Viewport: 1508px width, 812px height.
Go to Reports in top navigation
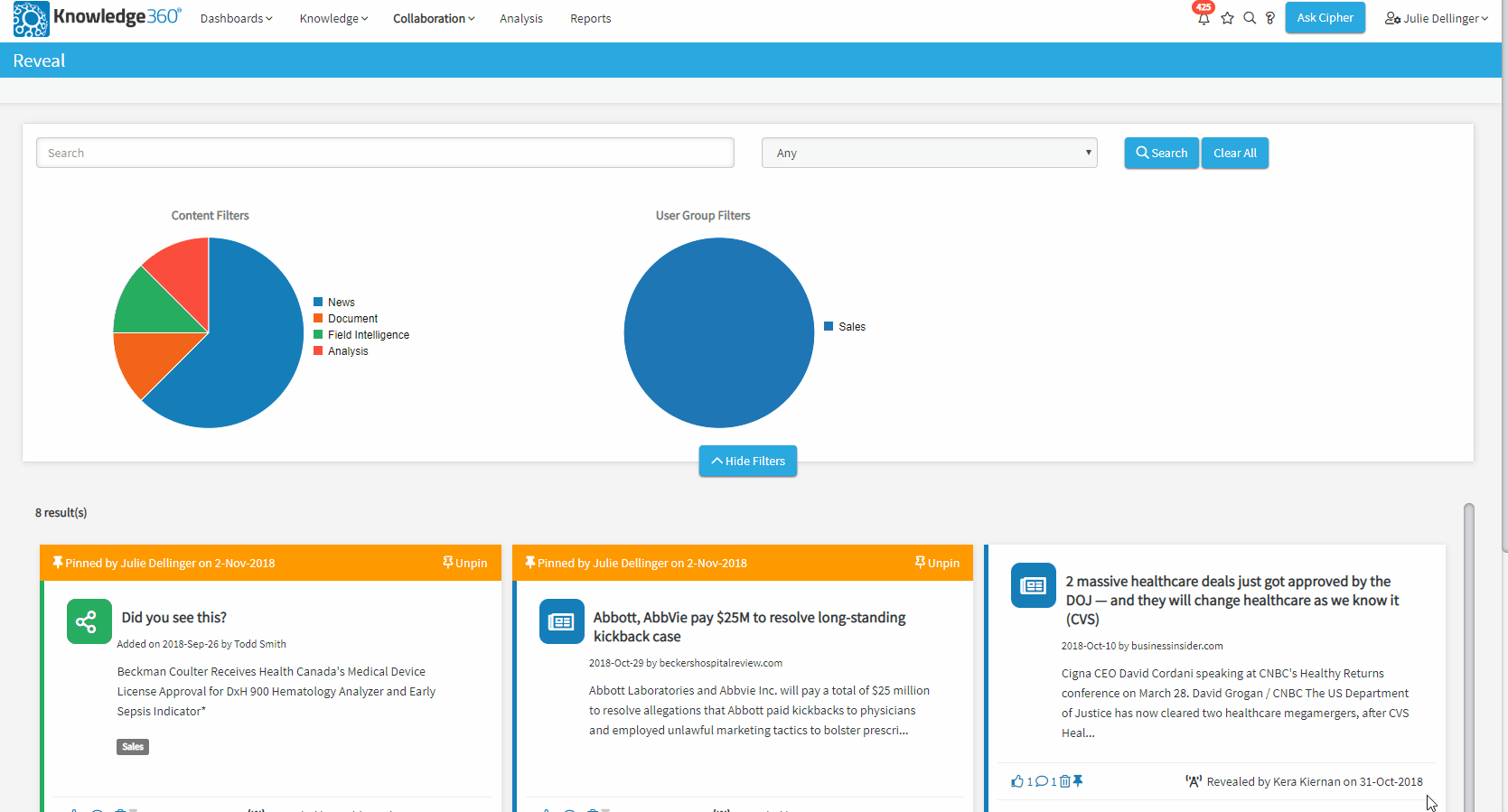click(591, 18)
